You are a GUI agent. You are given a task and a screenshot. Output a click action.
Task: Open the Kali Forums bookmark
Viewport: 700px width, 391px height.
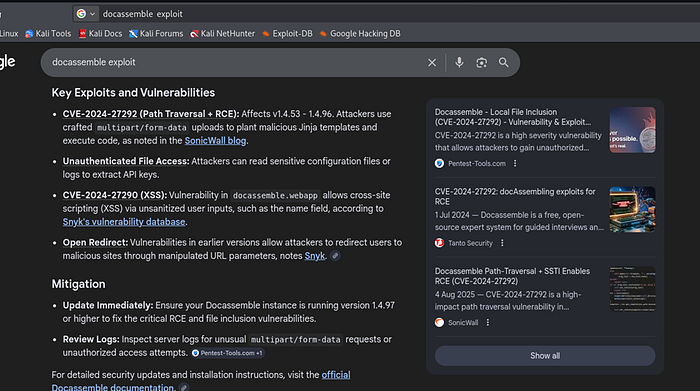(156, 33)
